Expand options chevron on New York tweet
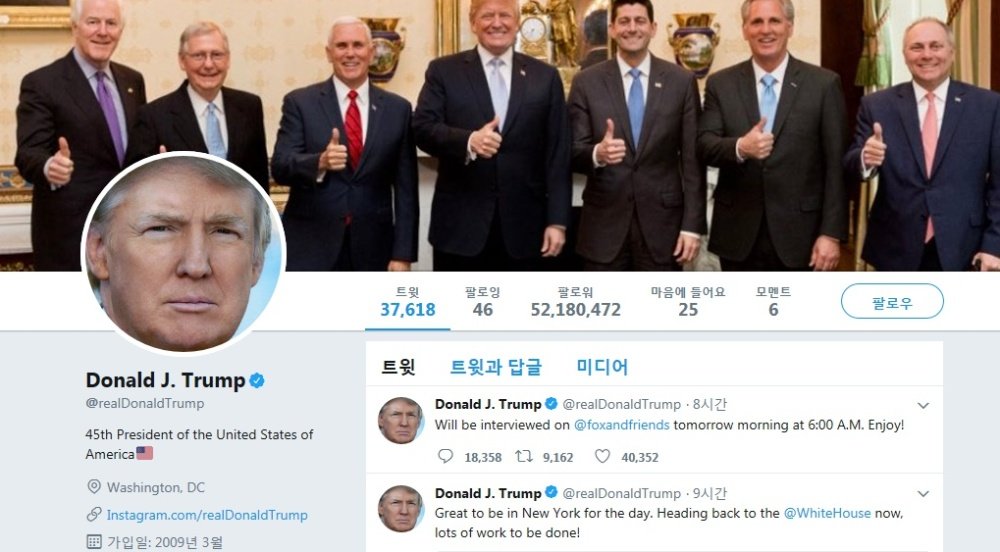Viewport: 1000px width, 552px height. pos(923,494)
